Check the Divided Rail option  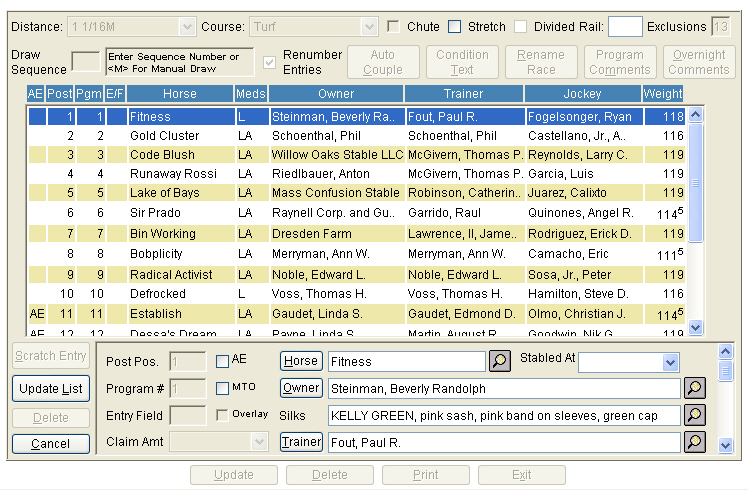click(x=521, y=27)
